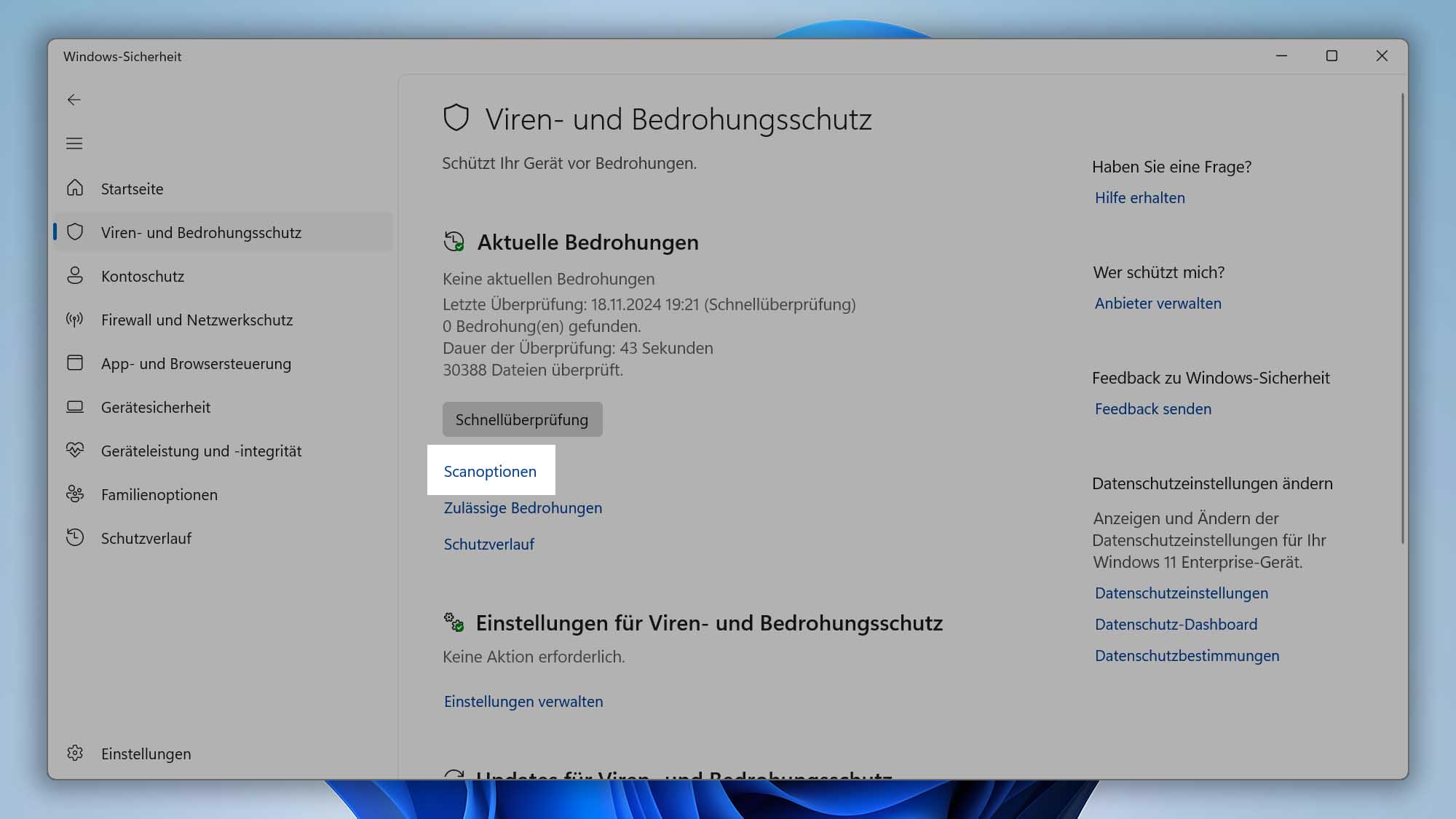Click the shield icon in the sidebar
The image size is (1456, 819).
click(75, 232)
